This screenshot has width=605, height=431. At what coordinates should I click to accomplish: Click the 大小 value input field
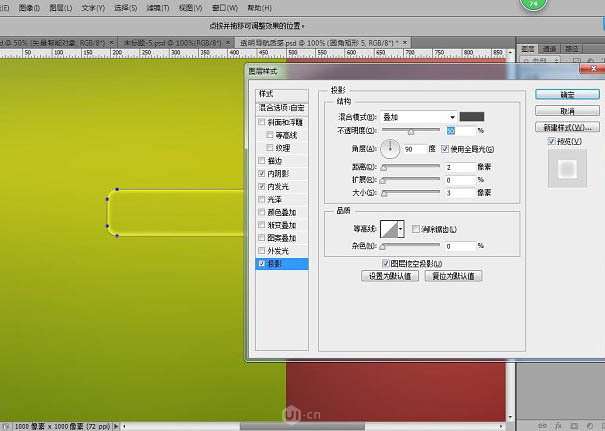click(460, 193)
